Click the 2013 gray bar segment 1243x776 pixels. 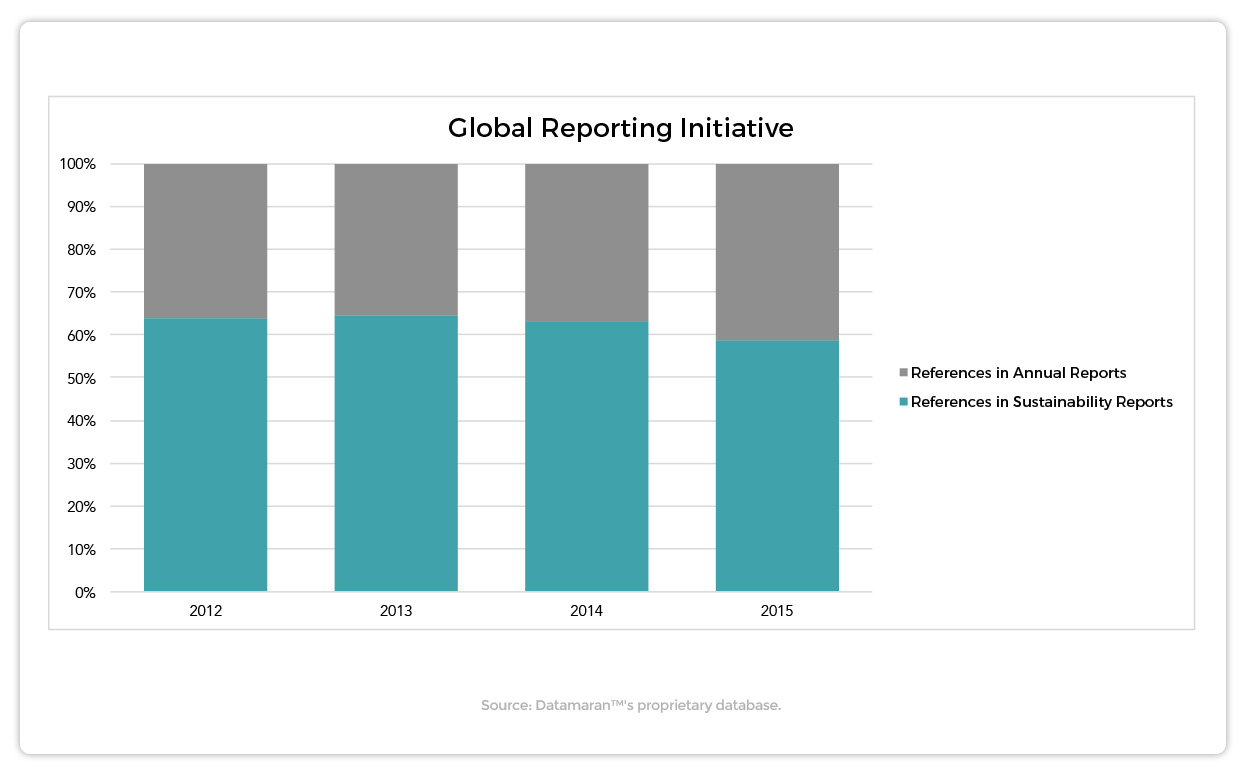396,240
